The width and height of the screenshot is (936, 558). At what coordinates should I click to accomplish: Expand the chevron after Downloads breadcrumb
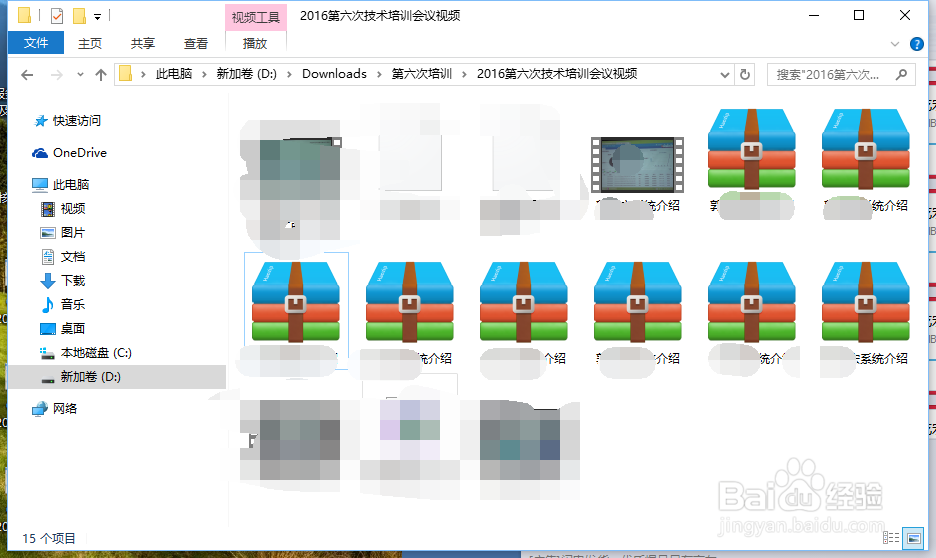[x=379, y=74]
